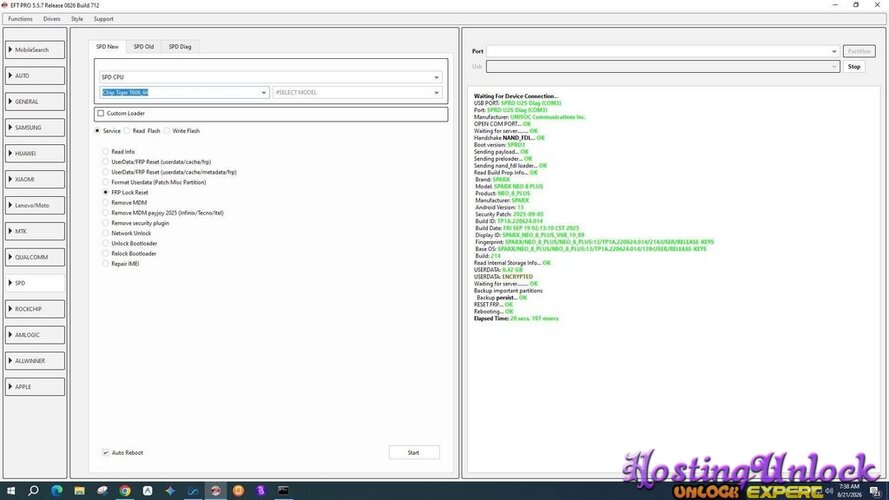Select the FRP Lock Reset option
The height and width of the screenshot is (500, 889).
(x=105, y=192)
